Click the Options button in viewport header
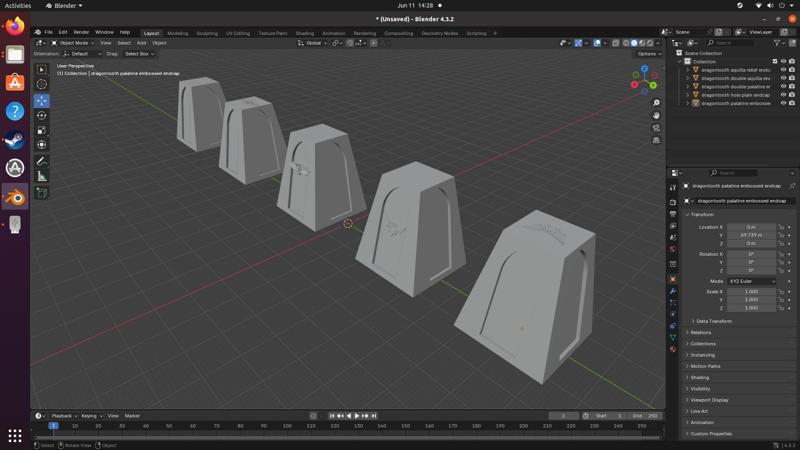 pyautogui.click(x=648, y=54)
